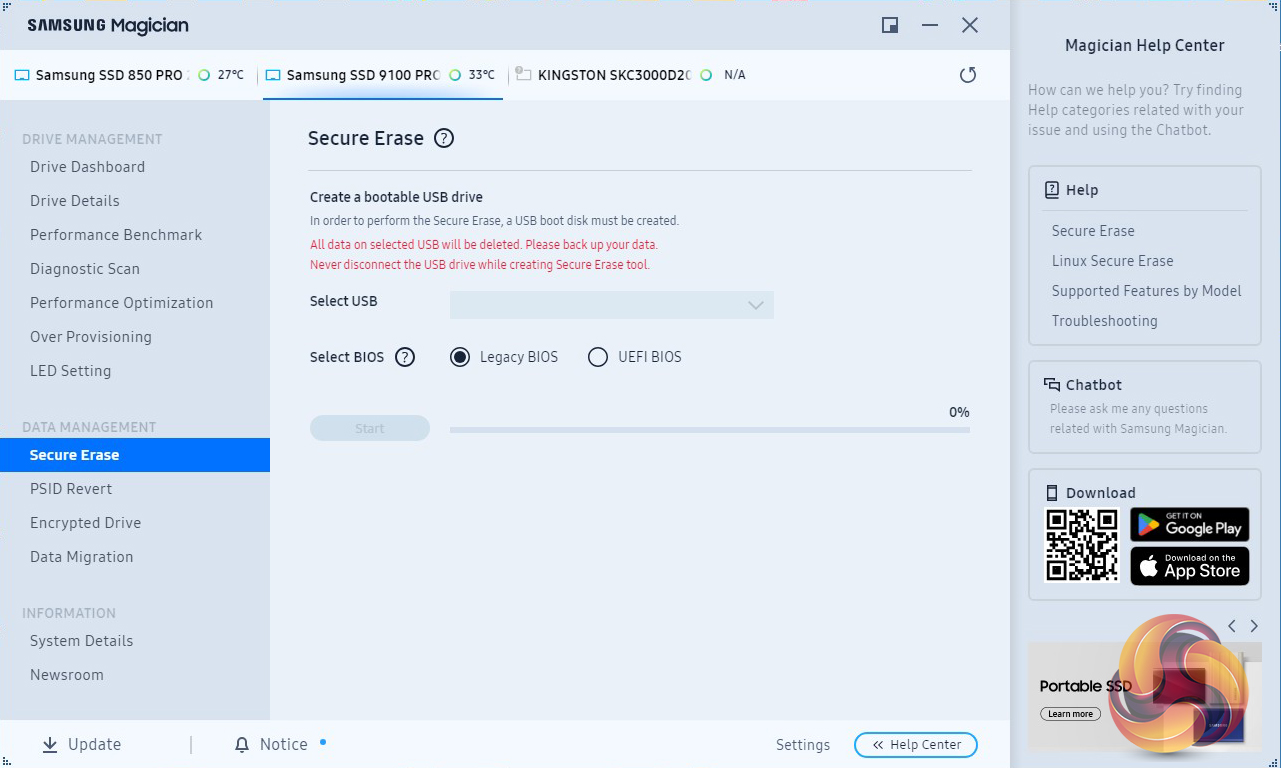Open the Linux Secure Erase help link
This screenshot has width=1282, height=773.
[1112, 261]
